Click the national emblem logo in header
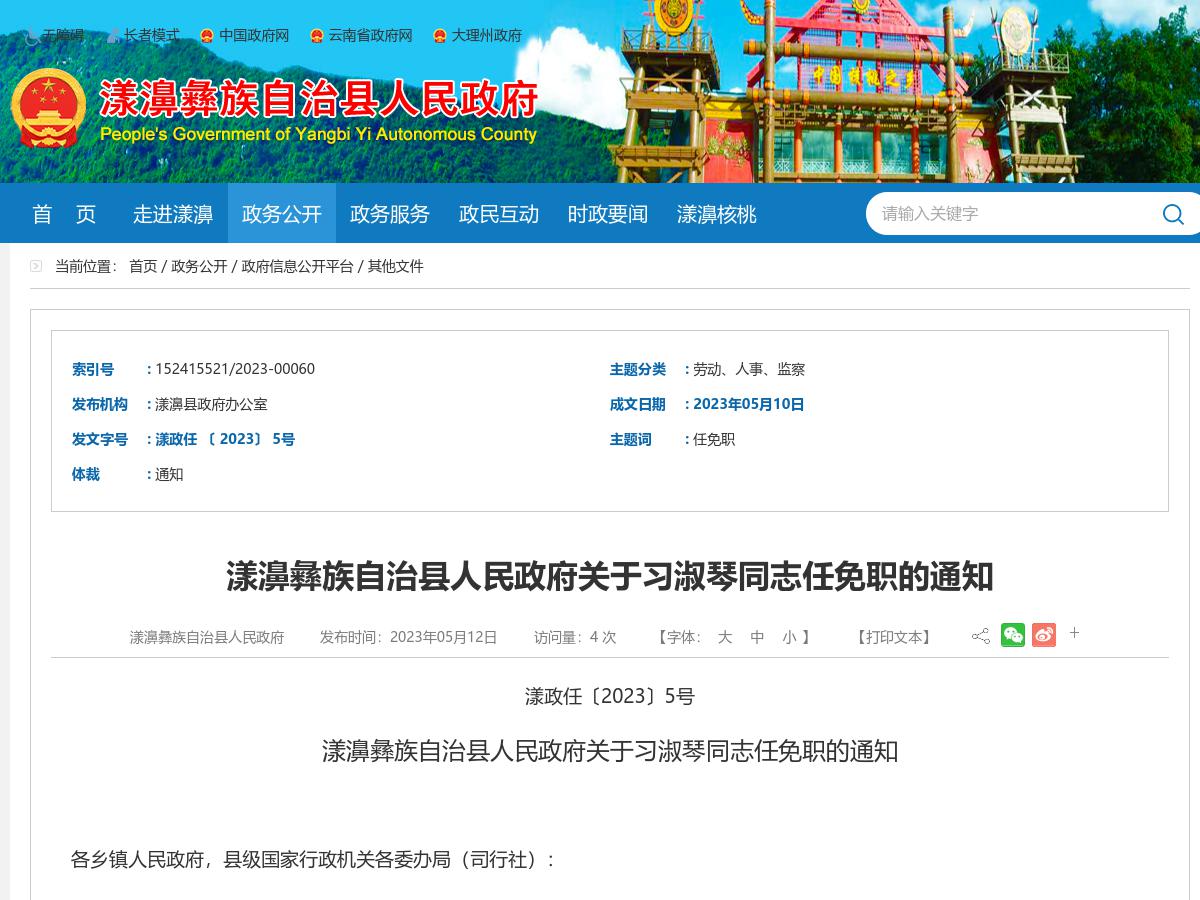Screen dimensions: 1200x900 tap(48, 108)
